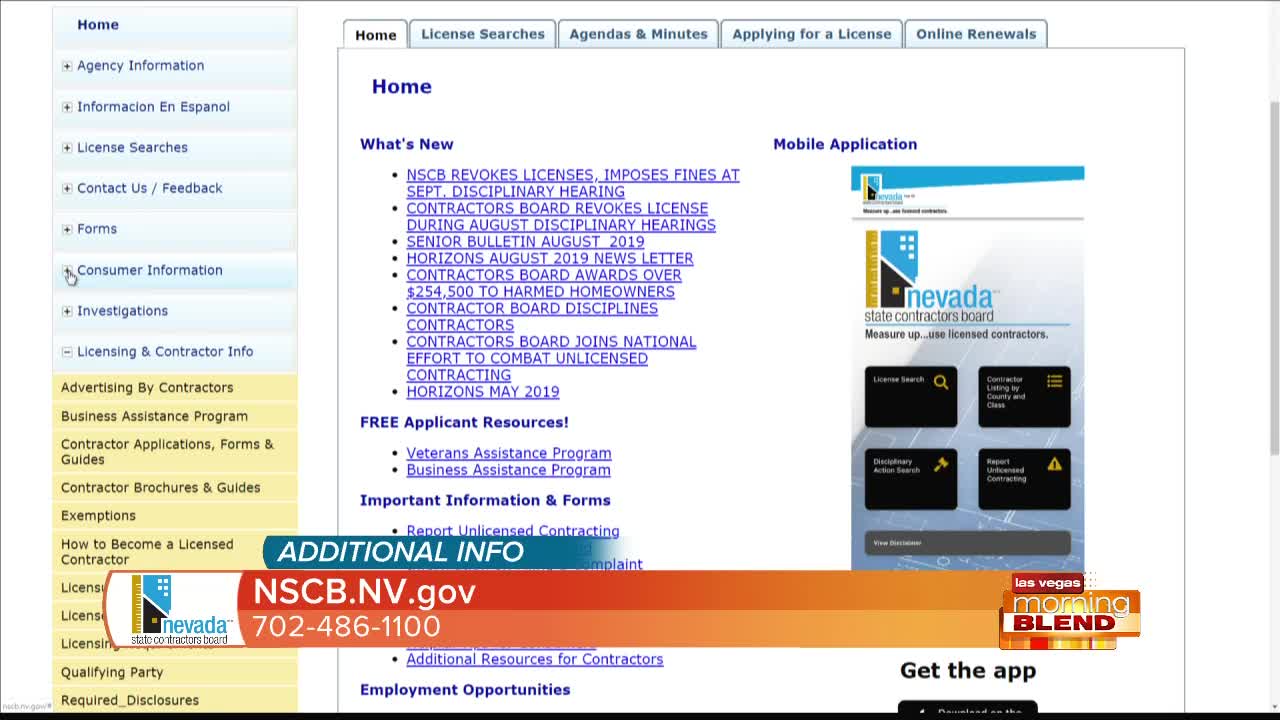
Task: Collapse the Licensing & Contractor Info section
Action: pyautogui.click(x=67, y=352)
